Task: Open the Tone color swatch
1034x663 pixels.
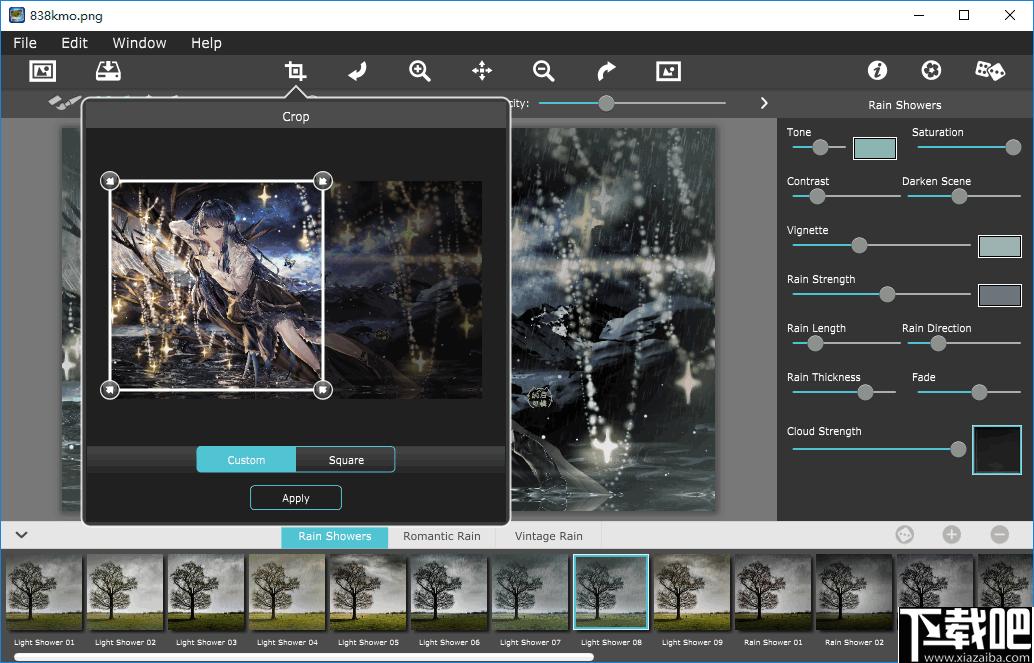Action: [875, 148]
